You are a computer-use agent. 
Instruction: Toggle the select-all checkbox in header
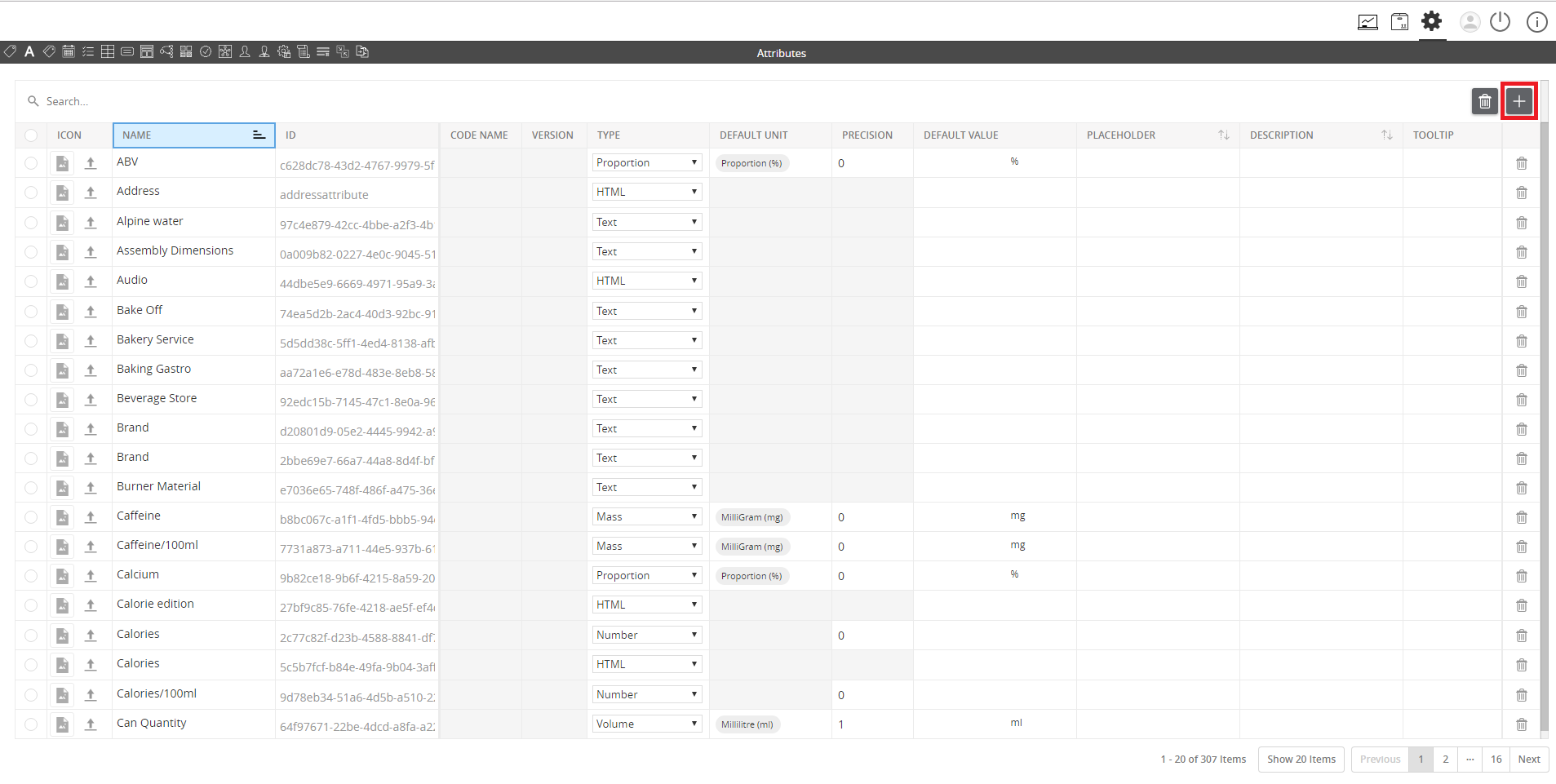(x=31, y=135)
